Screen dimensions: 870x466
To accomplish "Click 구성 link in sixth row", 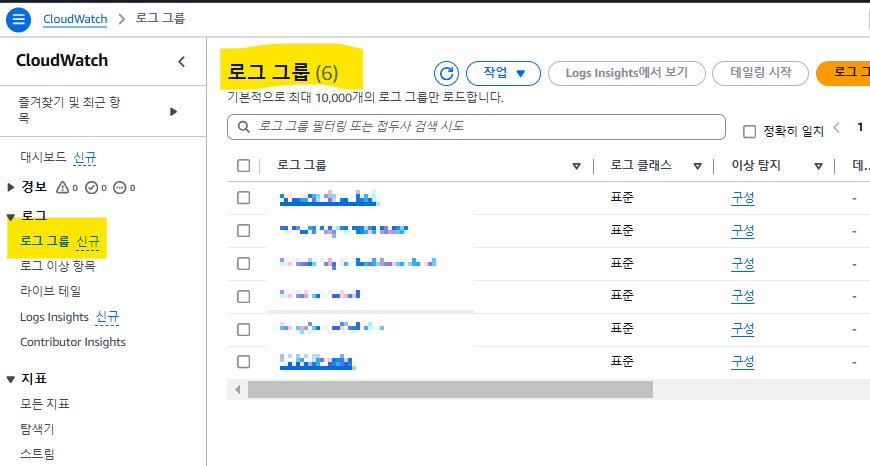I will coord(742,362).
